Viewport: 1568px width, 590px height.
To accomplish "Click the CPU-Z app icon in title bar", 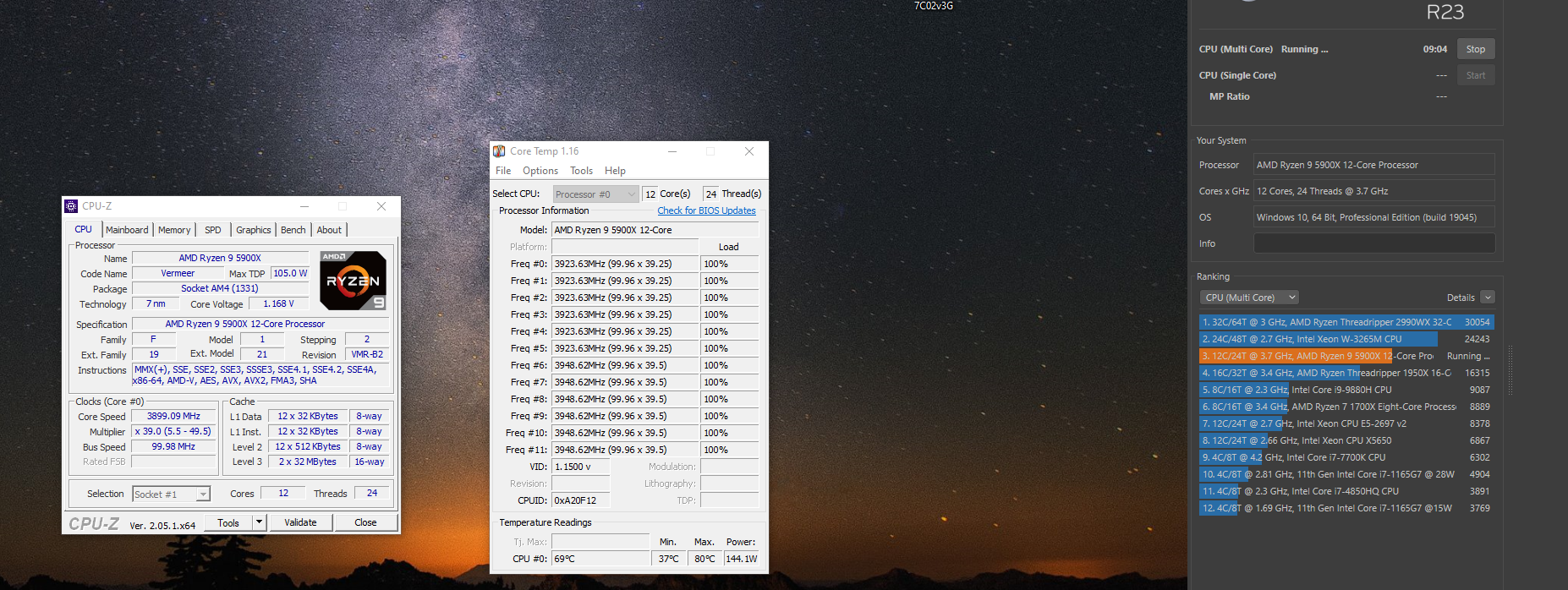I will click(x=72, y=206).
